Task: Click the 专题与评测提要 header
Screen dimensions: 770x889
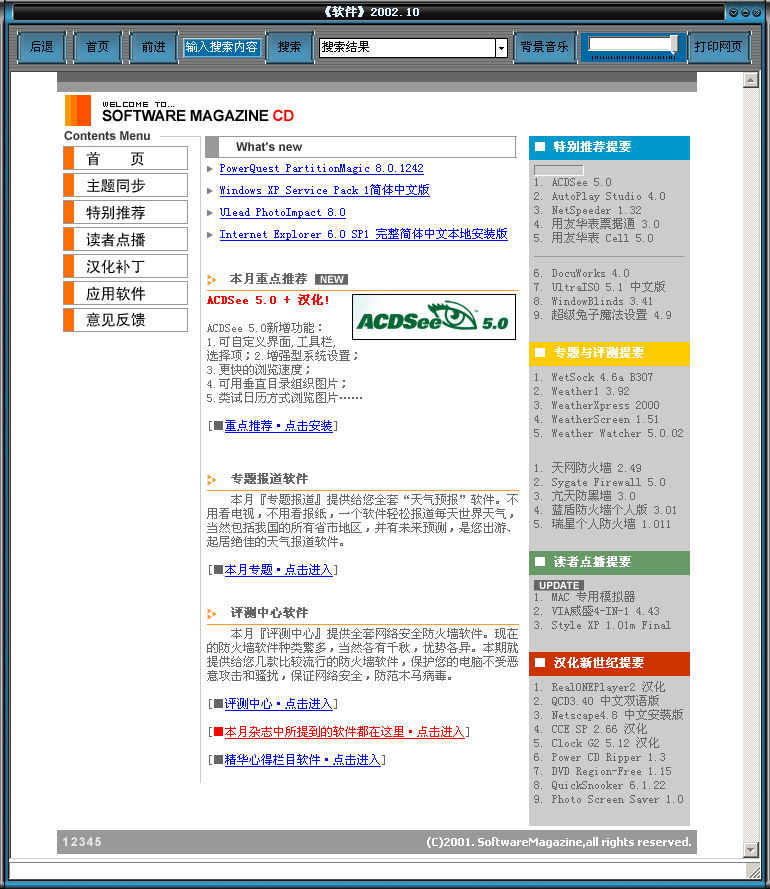Action: coord(610,353)
